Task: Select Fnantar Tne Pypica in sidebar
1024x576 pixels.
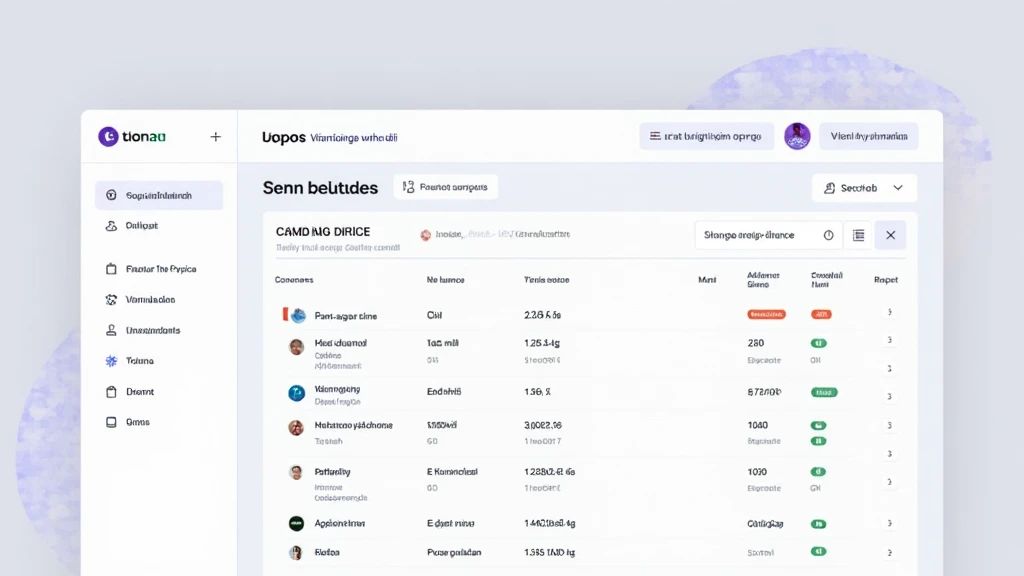Action: pyautogui.click(x=159, y=269)
